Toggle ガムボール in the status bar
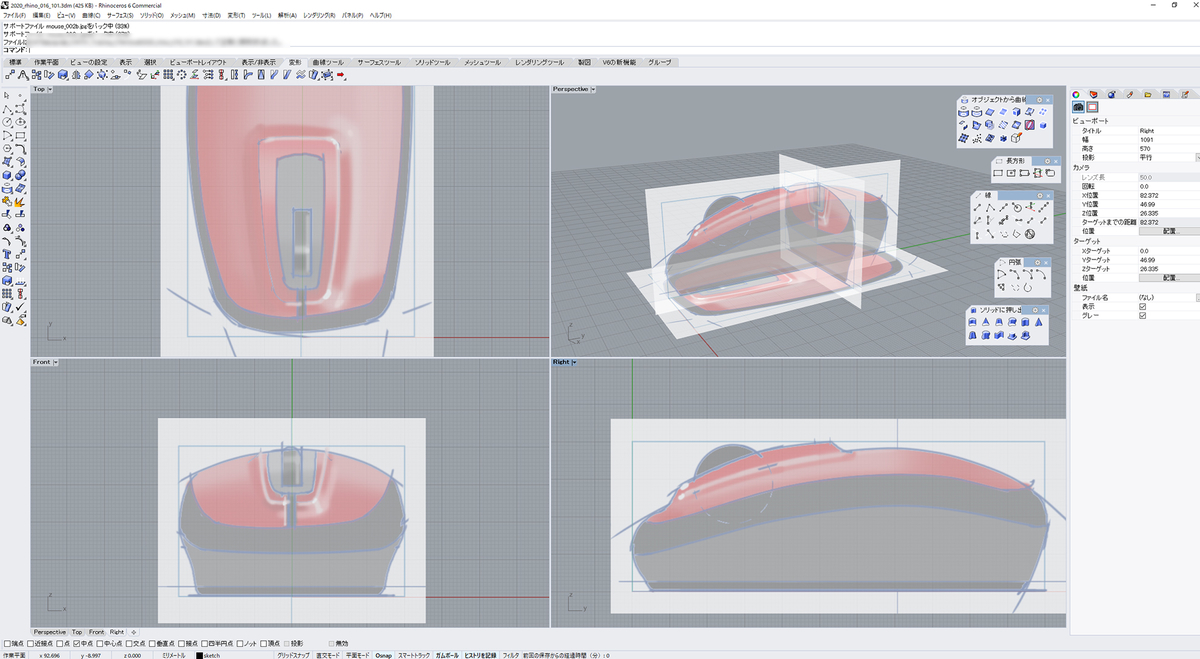Image resolution: width=1200 pixels, height=659 pixels. point(447,655)
